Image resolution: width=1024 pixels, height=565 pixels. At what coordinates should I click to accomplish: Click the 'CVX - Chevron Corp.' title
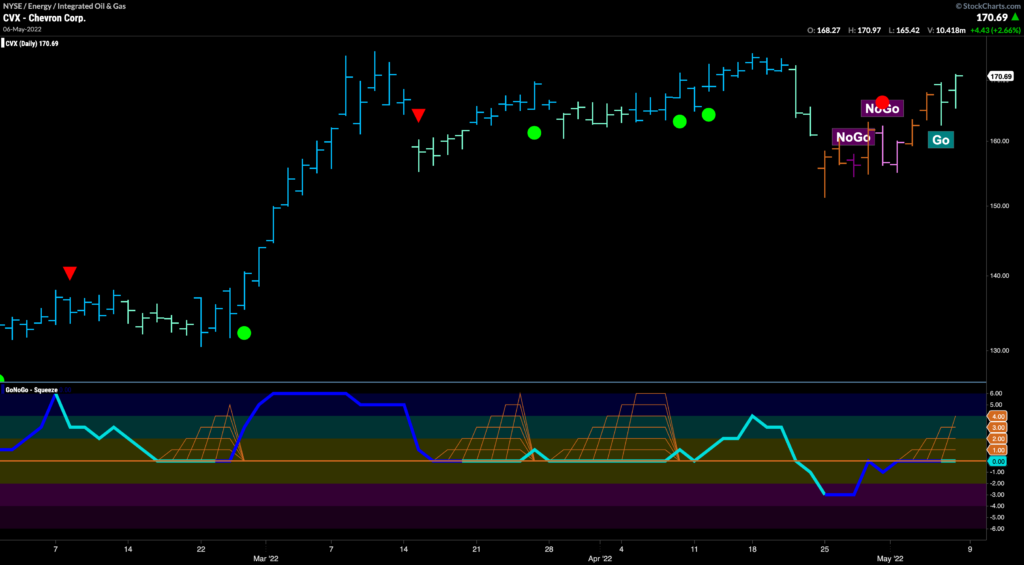tap(44, 18)
